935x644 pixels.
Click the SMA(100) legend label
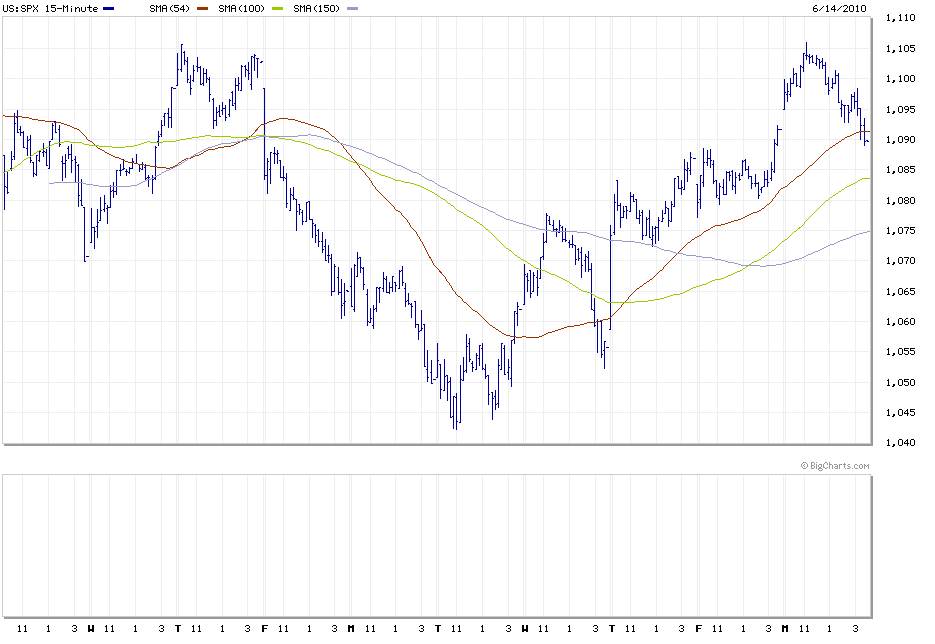click(x=242, y=8)
